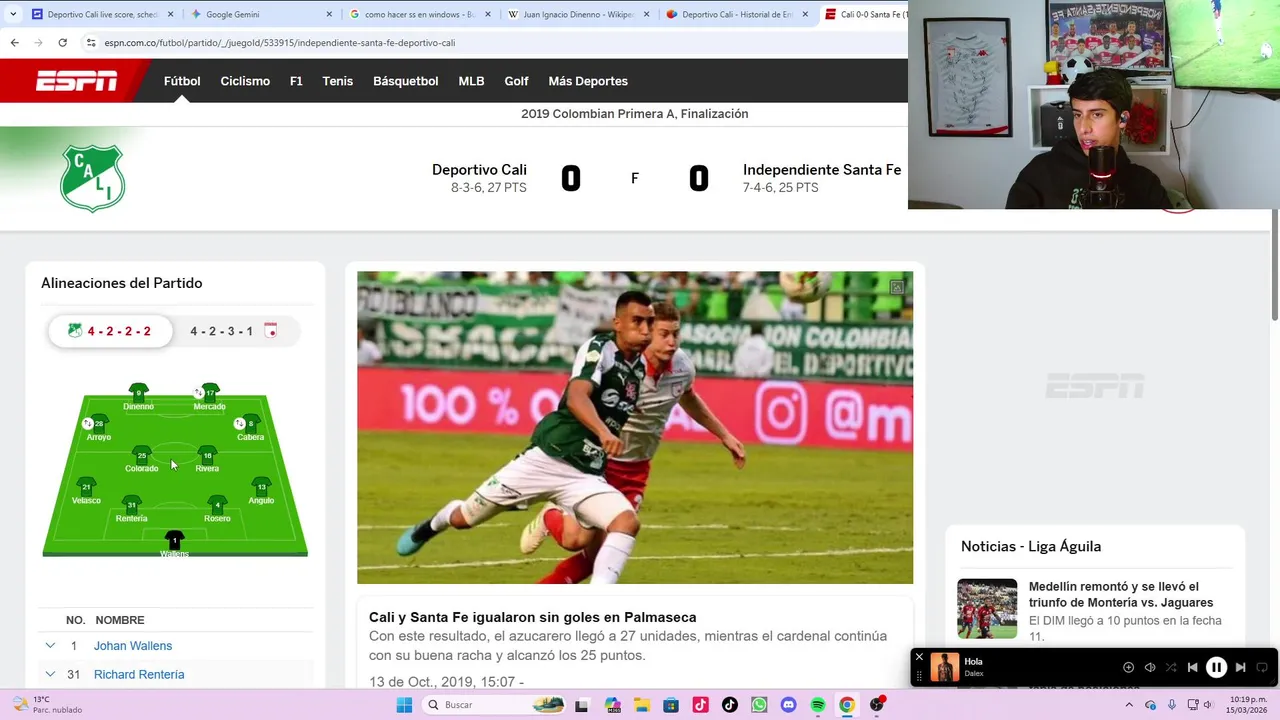Click the microphone icon in system tray
The height and width of the screenshot is (720, 1280).
[1171, 705]
